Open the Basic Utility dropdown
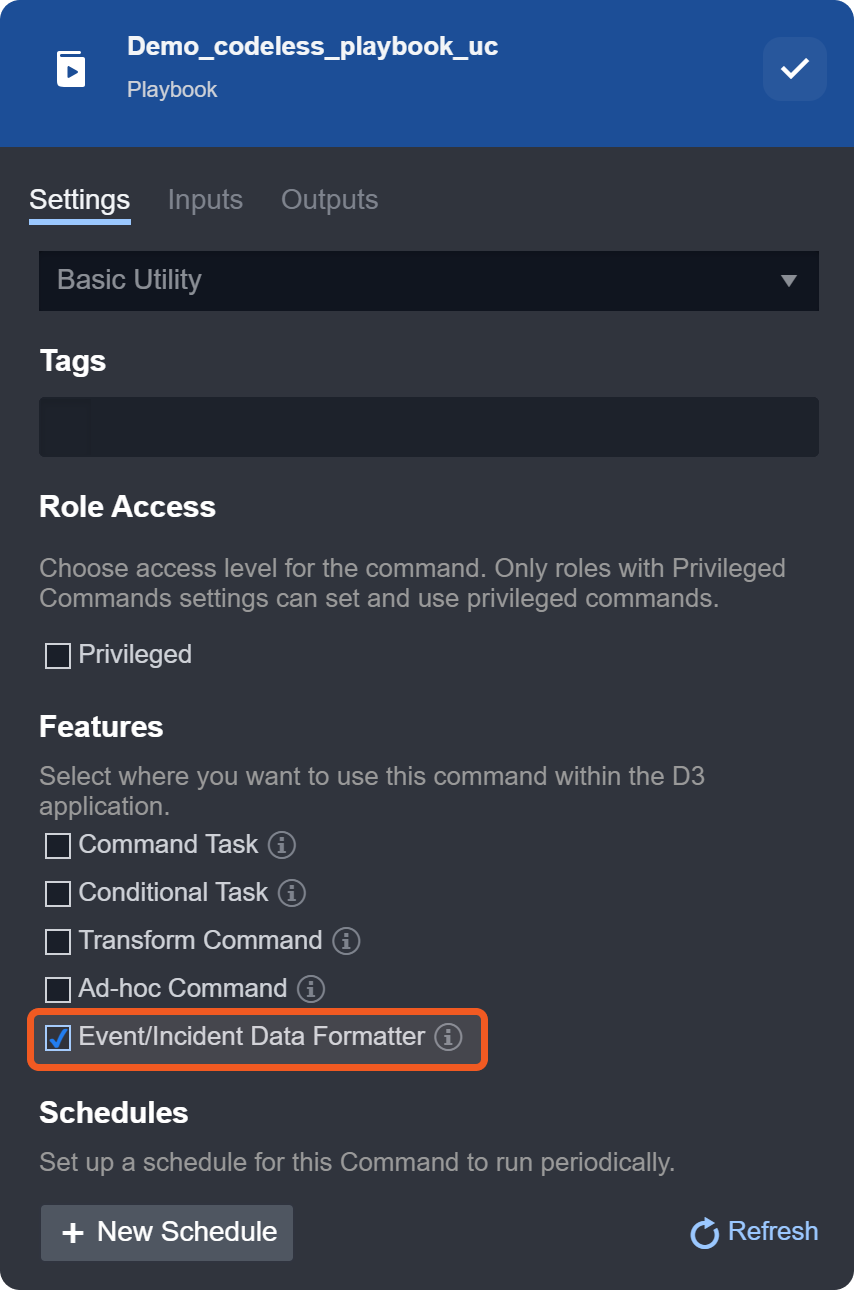This screenshot has height=1290, width=854. tap(428, 280)
